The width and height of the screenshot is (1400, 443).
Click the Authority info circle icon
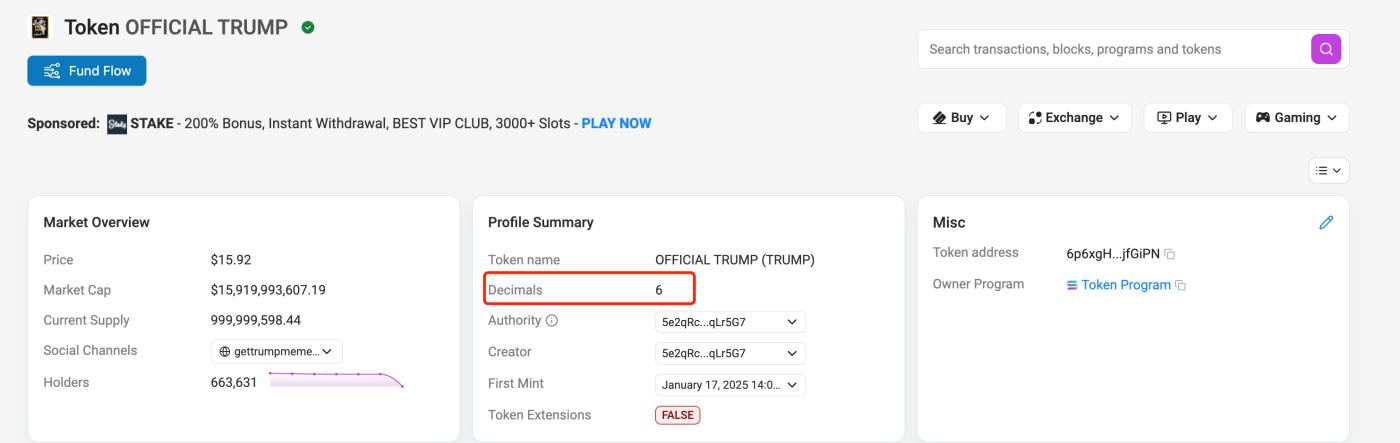pos(552,321)
